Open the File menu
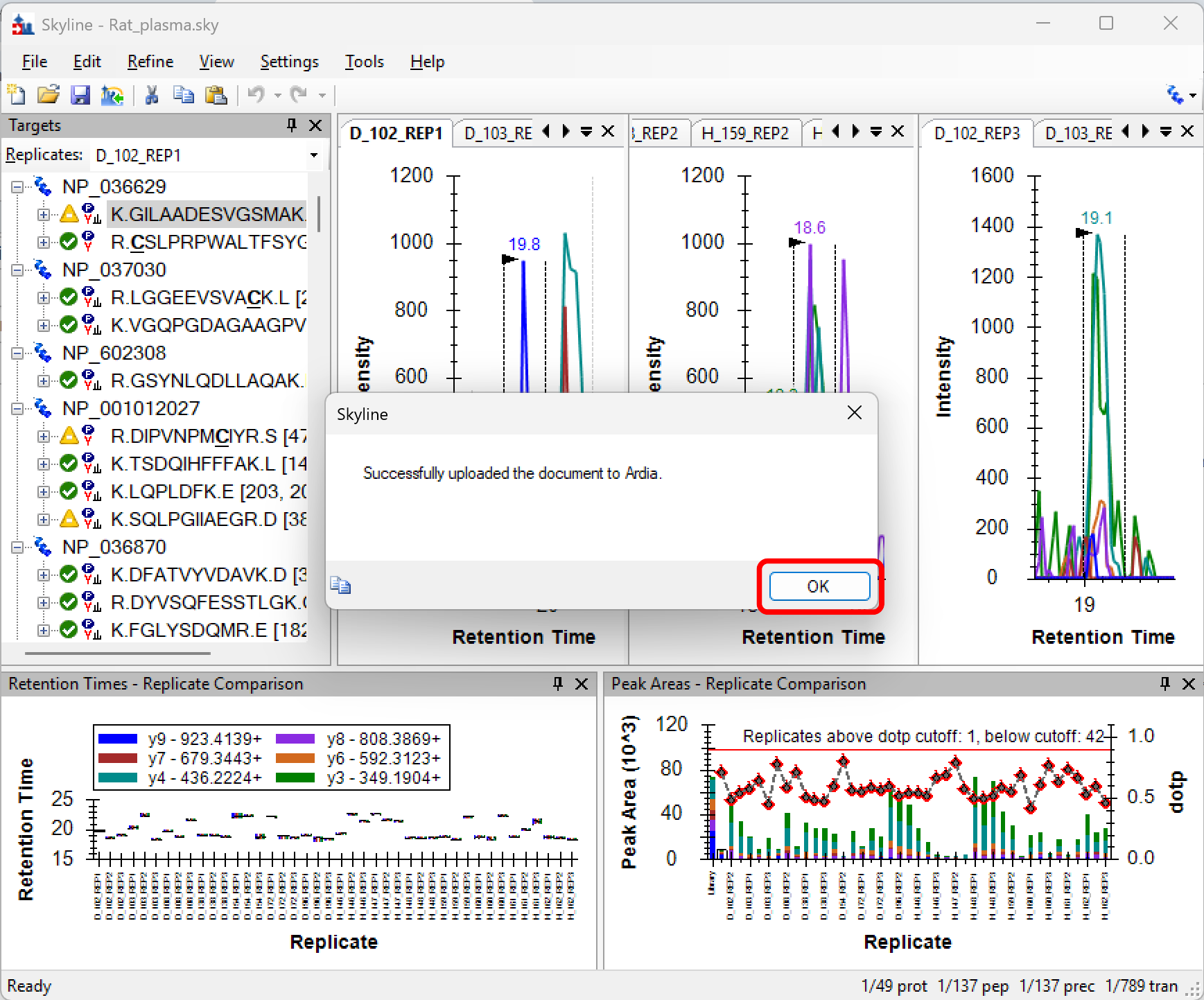 pos(35,62)
